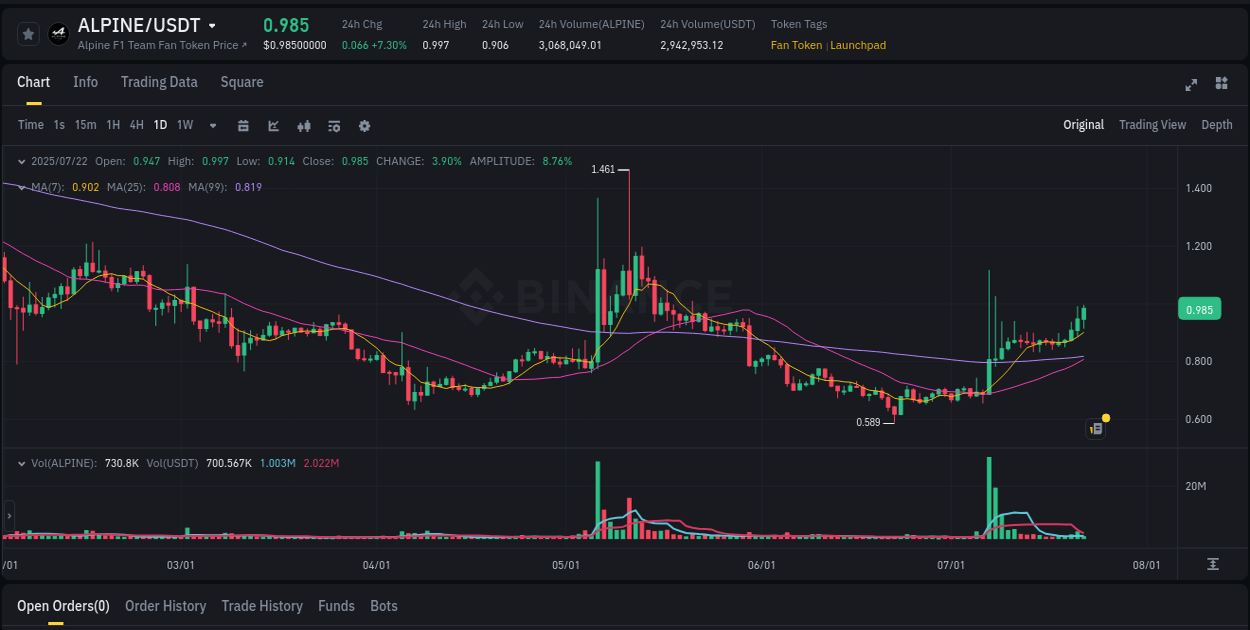Switch to the Trading Data tab
The image size is (1250, 630).
[159, 82]
